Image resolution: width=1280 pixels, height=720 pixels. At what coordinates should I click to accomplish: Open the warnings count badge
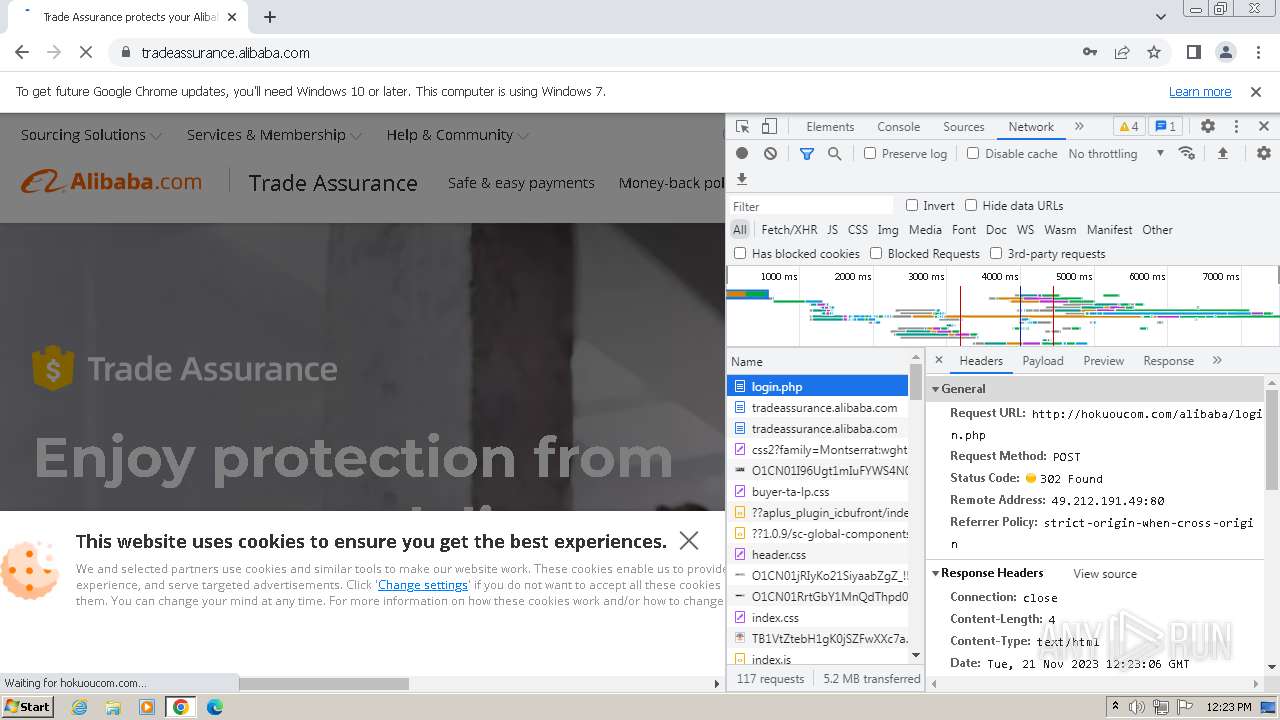[x=1128, y=127]
